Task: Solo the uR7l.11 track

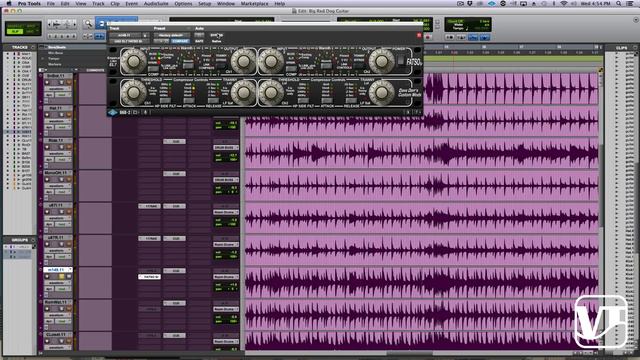Action: point(62,211)
